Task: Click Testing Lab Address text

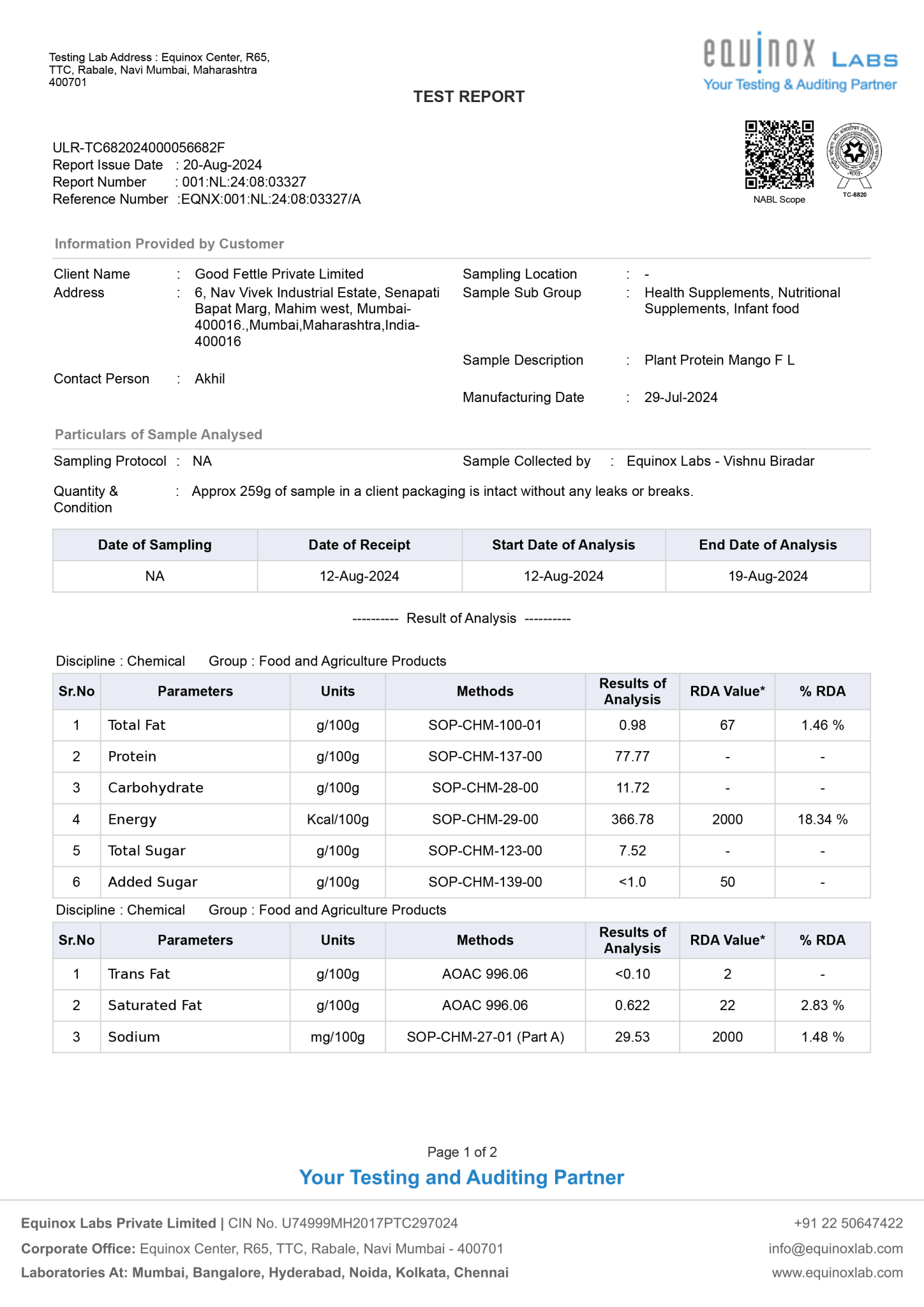Action: coord(160,70)
